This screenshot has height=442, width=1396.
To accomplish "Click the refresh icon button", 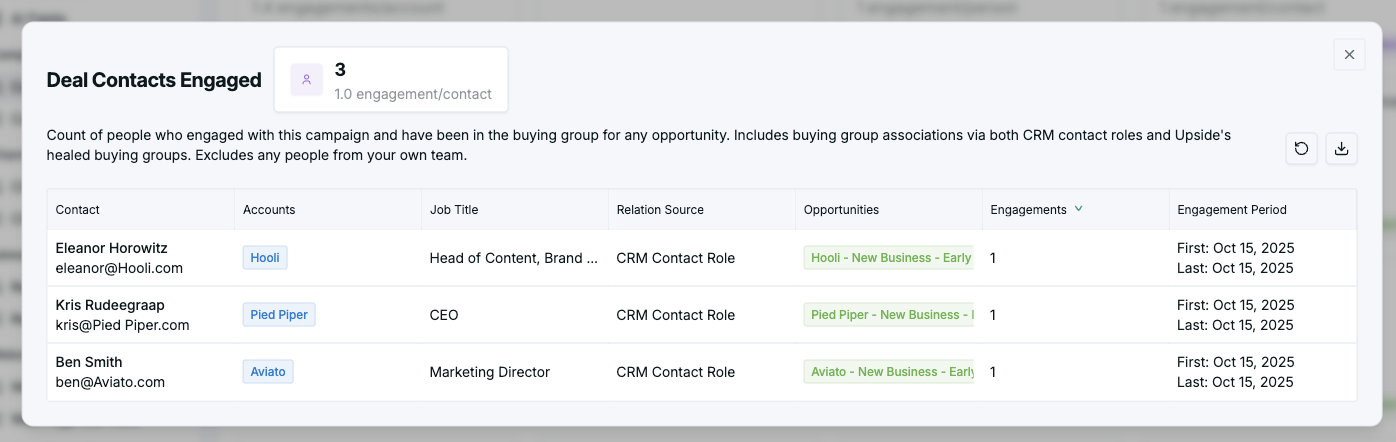I will [1301, 149].
